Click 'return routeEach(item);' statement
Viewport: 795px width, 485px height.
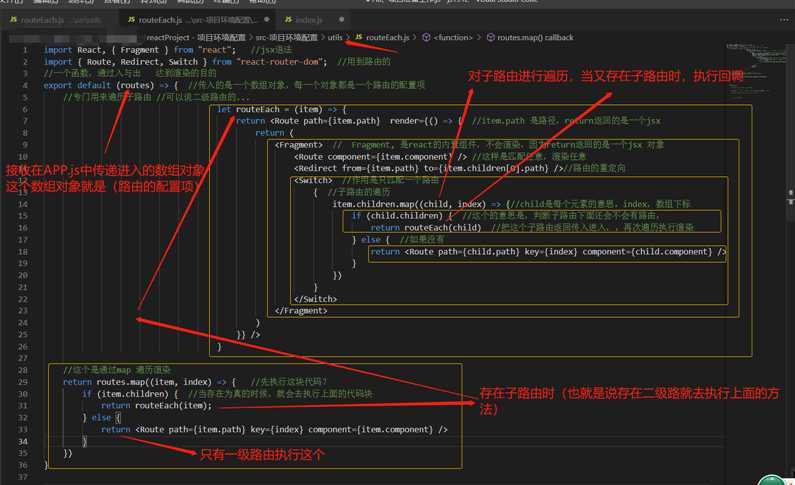156,405
